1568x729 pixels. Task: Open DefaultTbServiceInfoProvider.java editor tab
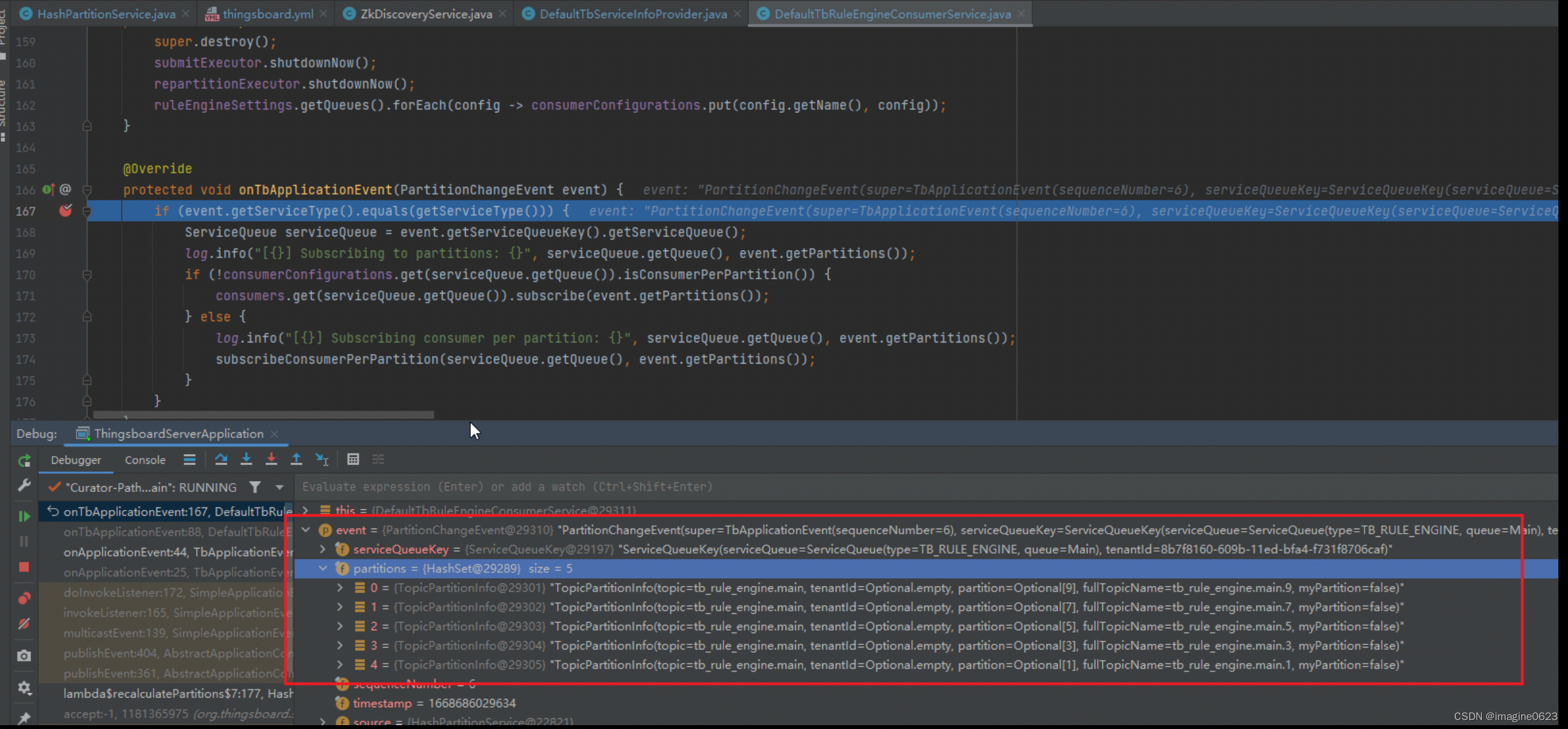pyautogui.click(x=633, y=13)
